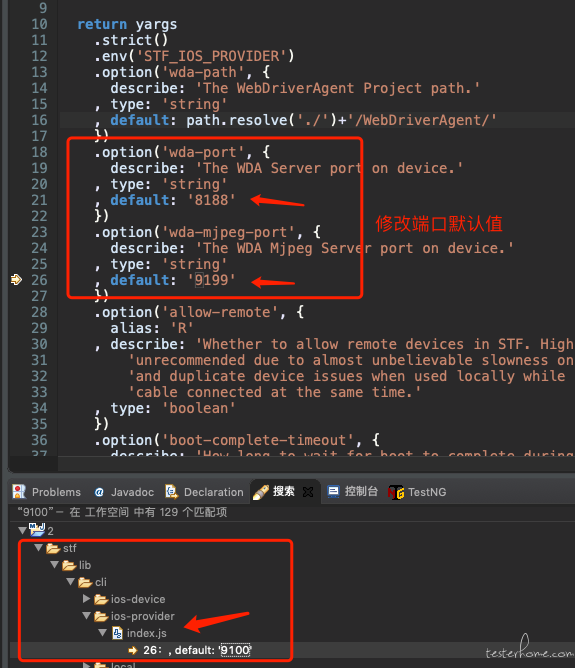Click the Javadoc @ icon
Screen dimensions: 575x668
pos(99,492)
